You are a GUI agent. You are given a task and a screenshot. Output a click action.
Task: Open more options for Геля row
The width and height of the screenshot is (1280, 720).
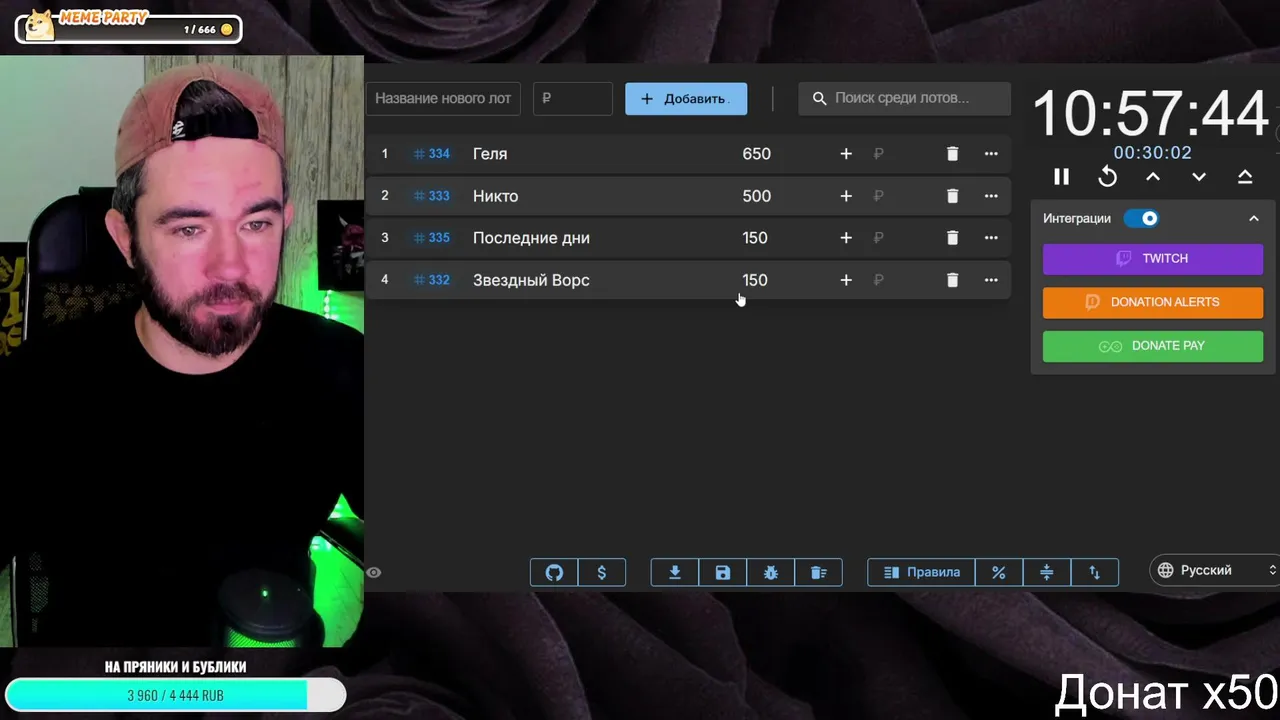[x=991, y=154]
